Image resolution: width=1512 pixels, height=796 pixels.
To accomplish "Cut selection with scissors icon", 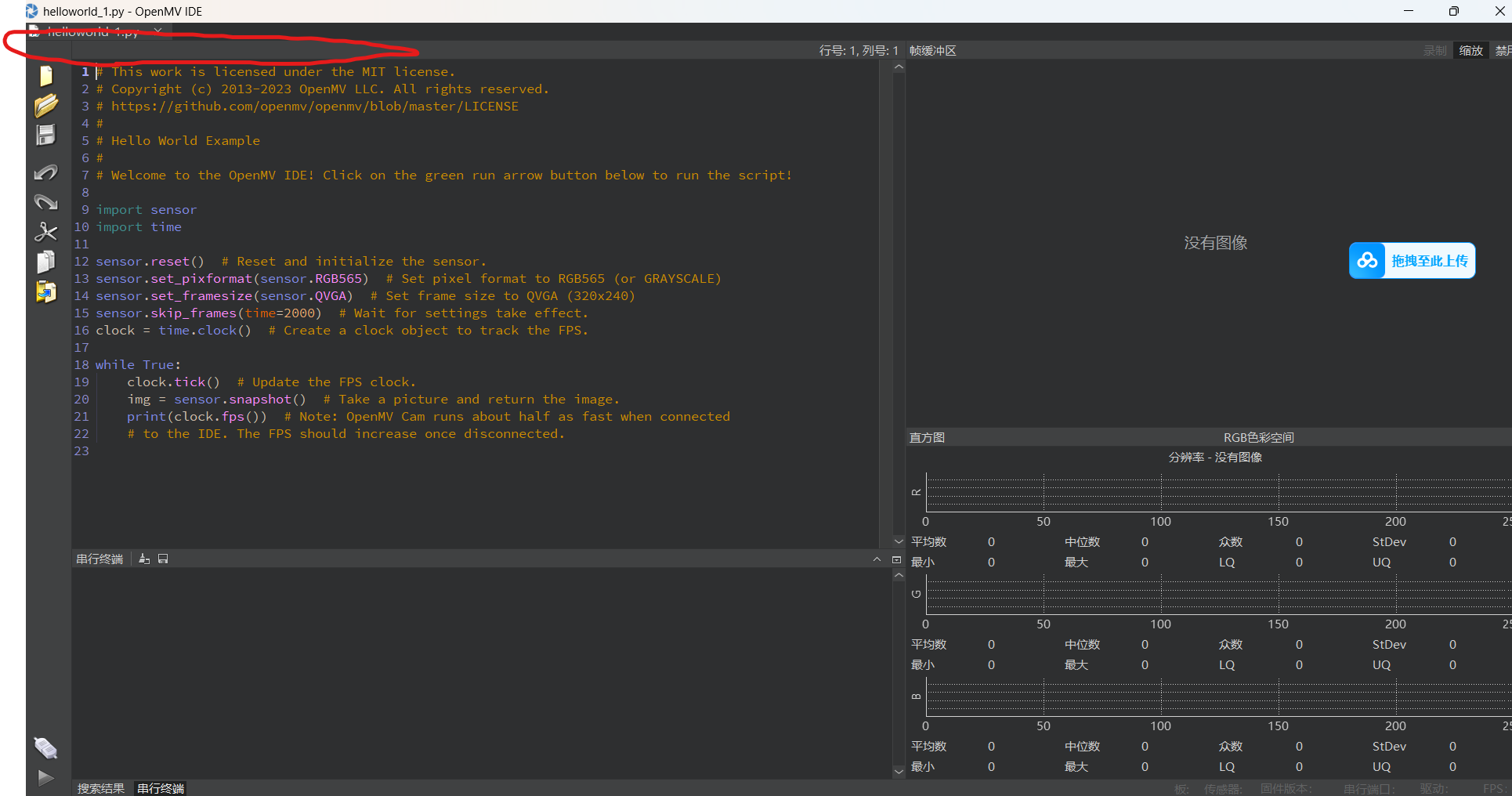I will (x=46, y=232).
